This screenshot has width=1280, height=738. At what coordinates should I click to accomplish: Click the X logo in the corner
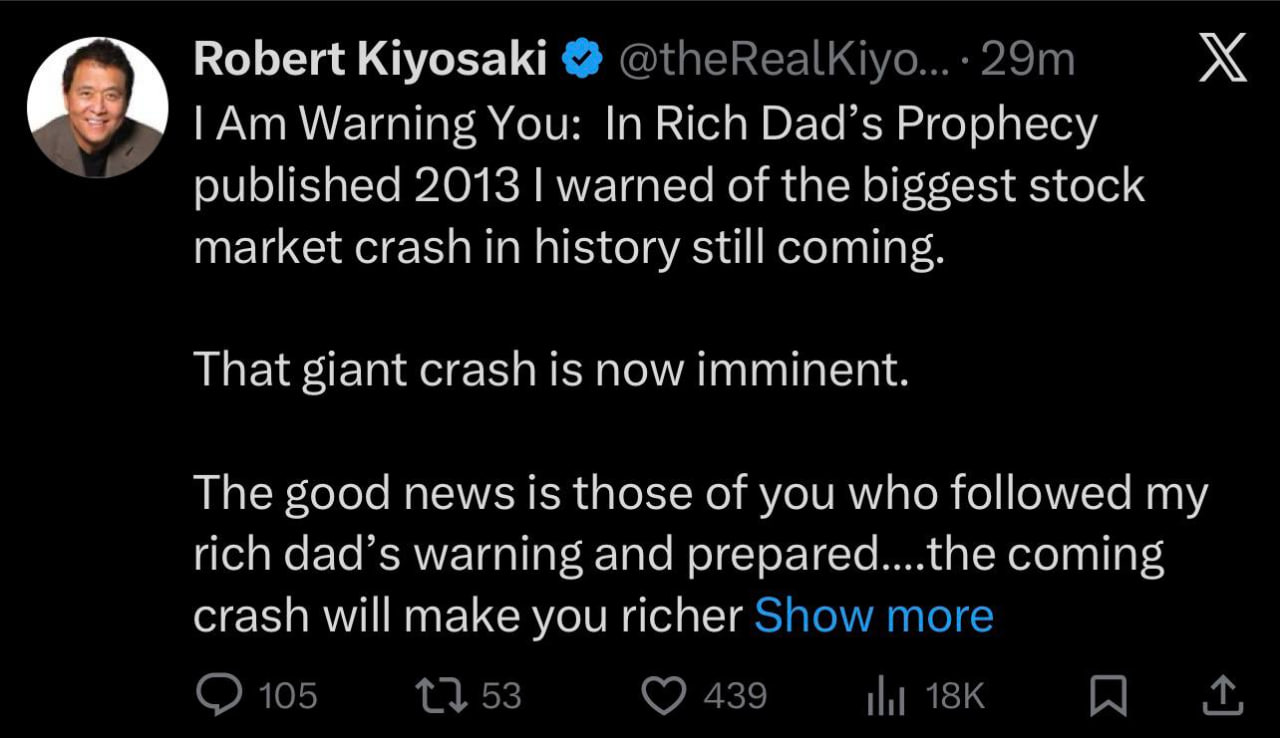tap(1222, 58)
